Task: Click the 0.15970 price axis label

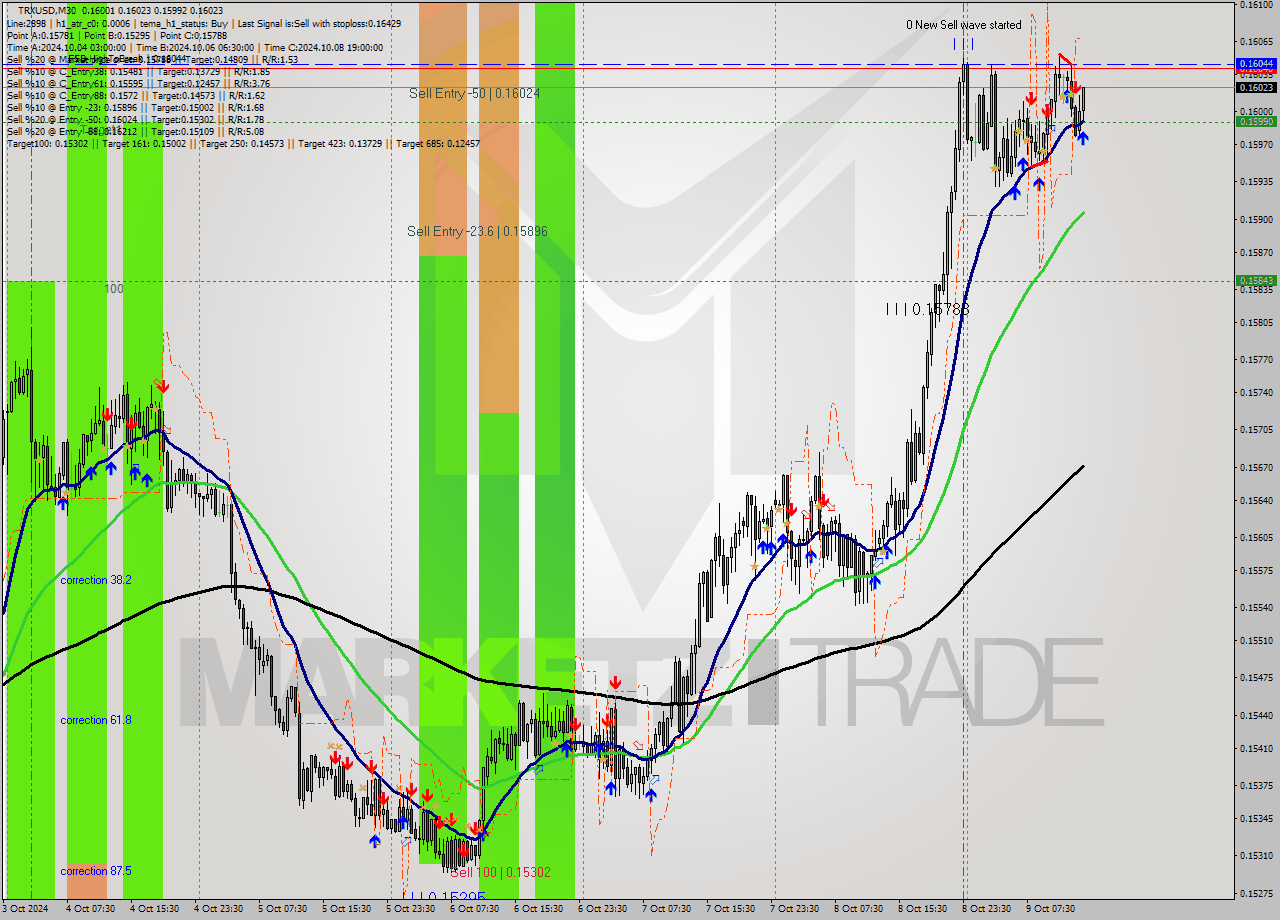Action: click(1257, 145)
